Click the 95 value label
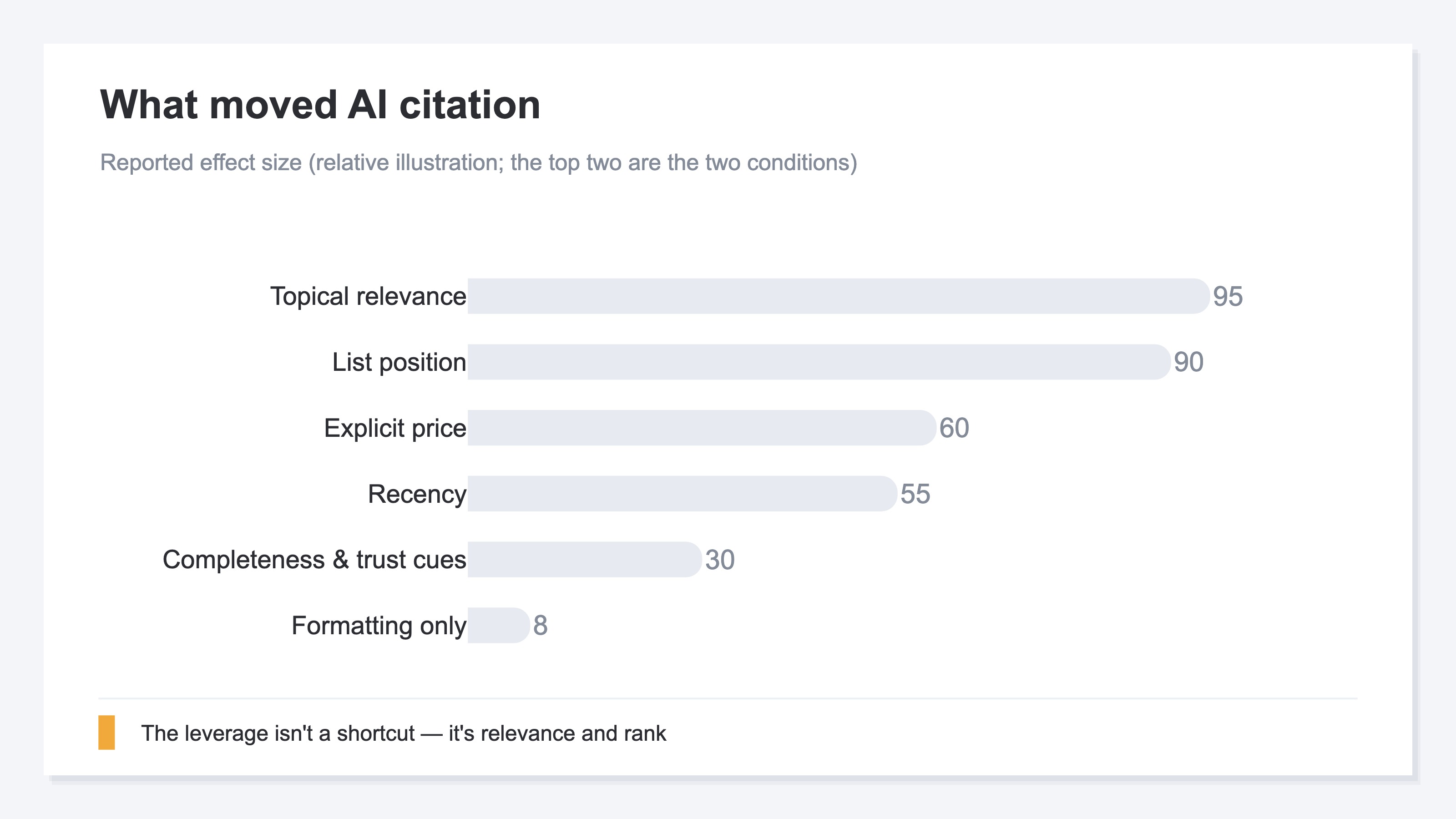1456x819 pixels. click(1228, 296)
